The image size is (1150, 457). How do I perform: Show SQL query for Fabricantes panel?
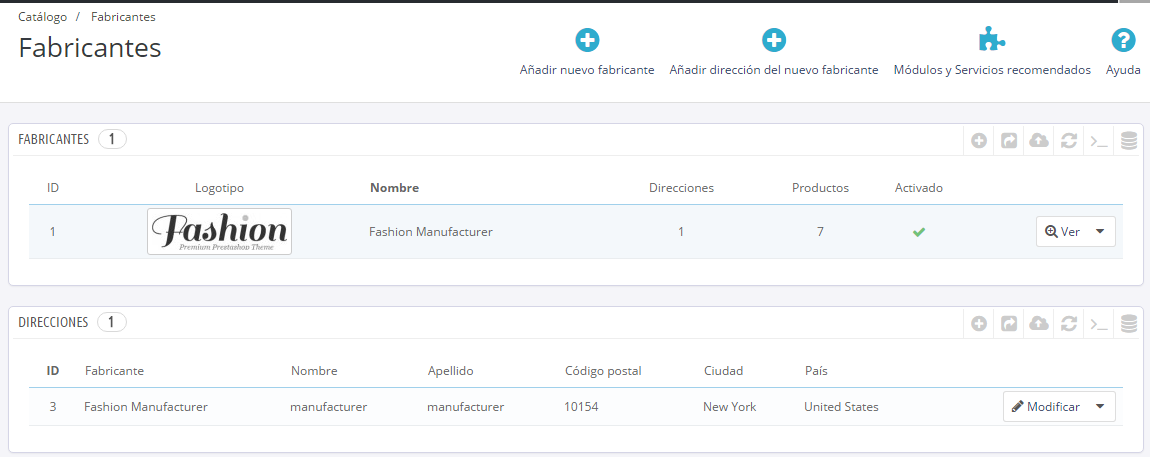1099,141
